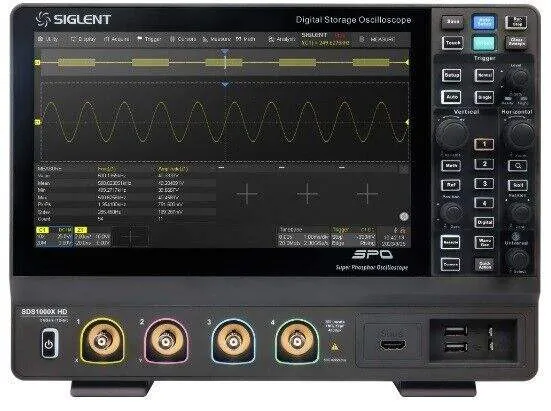Push the vertical position knob
The width and height of the screenshot is (551, 411).
pyautogui.click(x=451, y=212)
